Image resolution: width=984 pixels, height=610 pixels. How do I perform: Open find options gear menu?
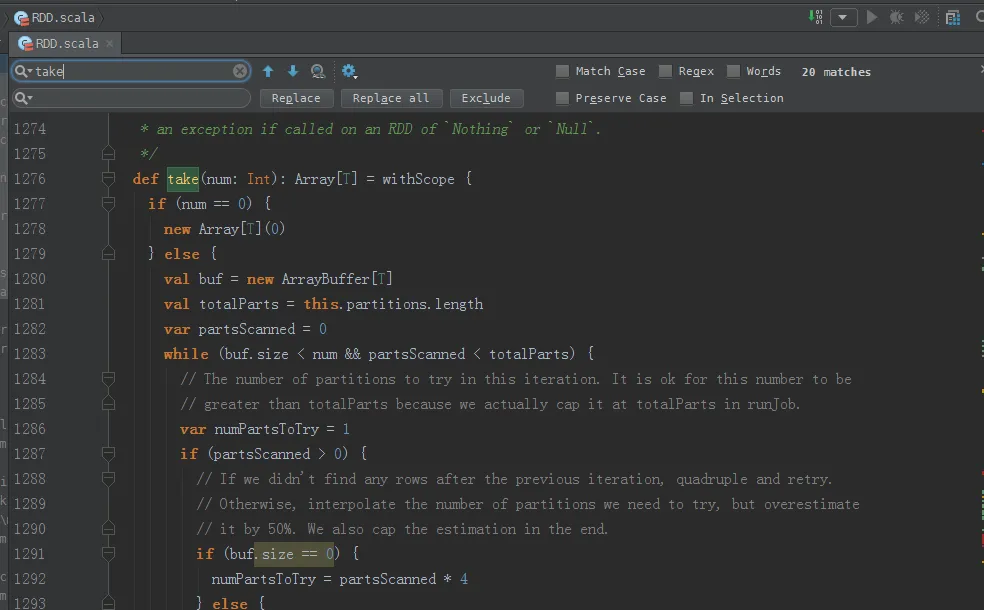(x=350, y=71)
